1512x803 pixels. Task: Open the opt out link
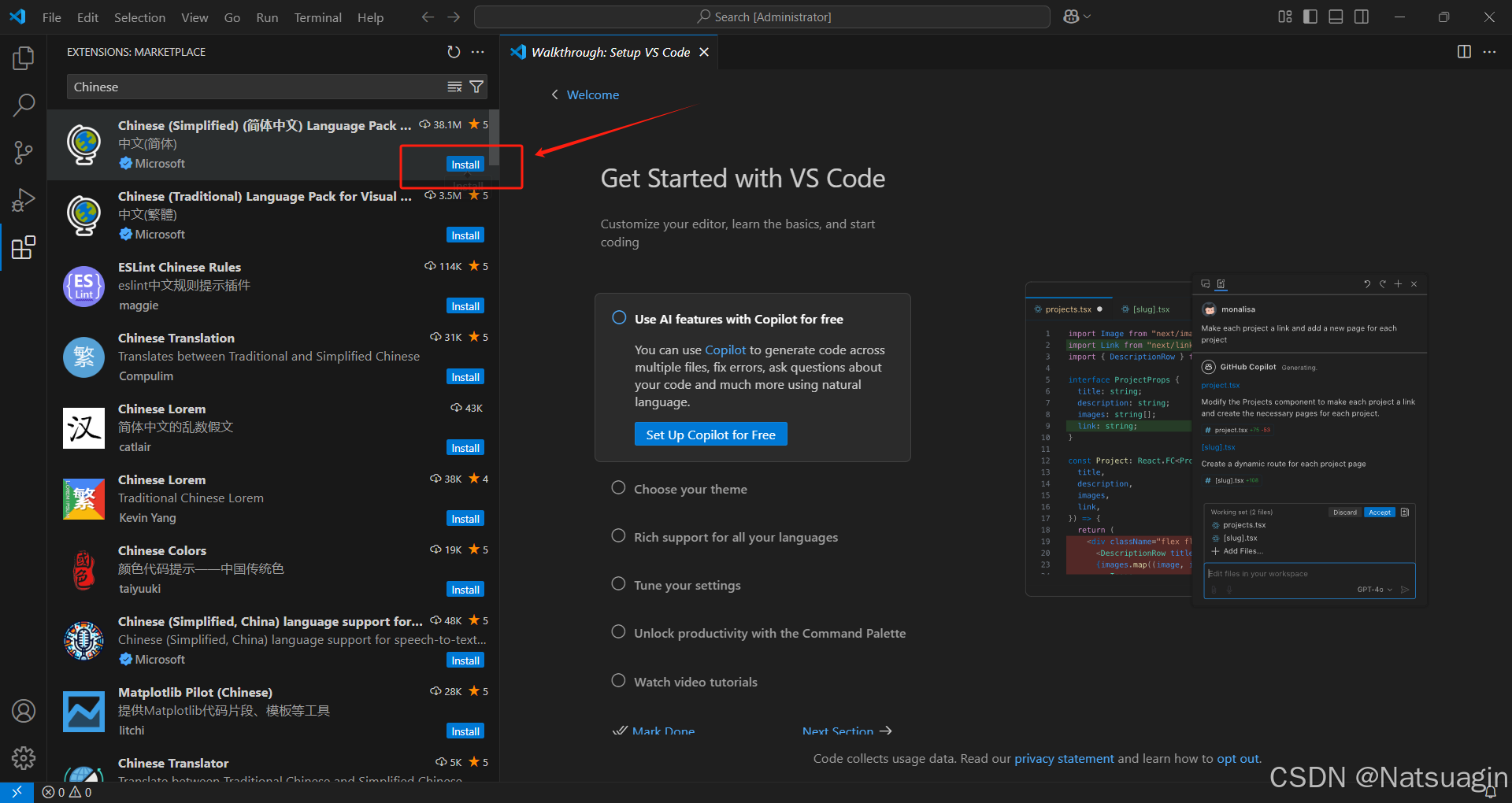(1238, 758)
